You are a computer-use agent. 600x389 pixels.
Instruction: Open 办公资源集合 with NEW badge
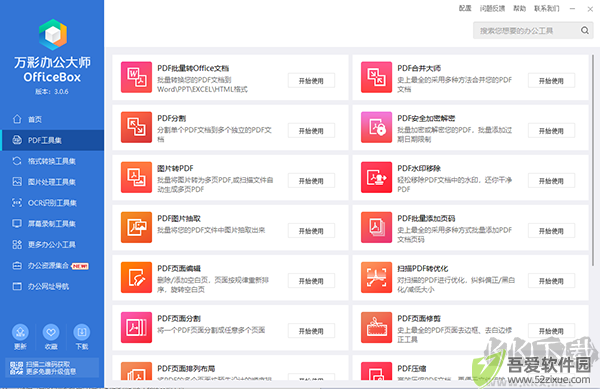point(52,265)
